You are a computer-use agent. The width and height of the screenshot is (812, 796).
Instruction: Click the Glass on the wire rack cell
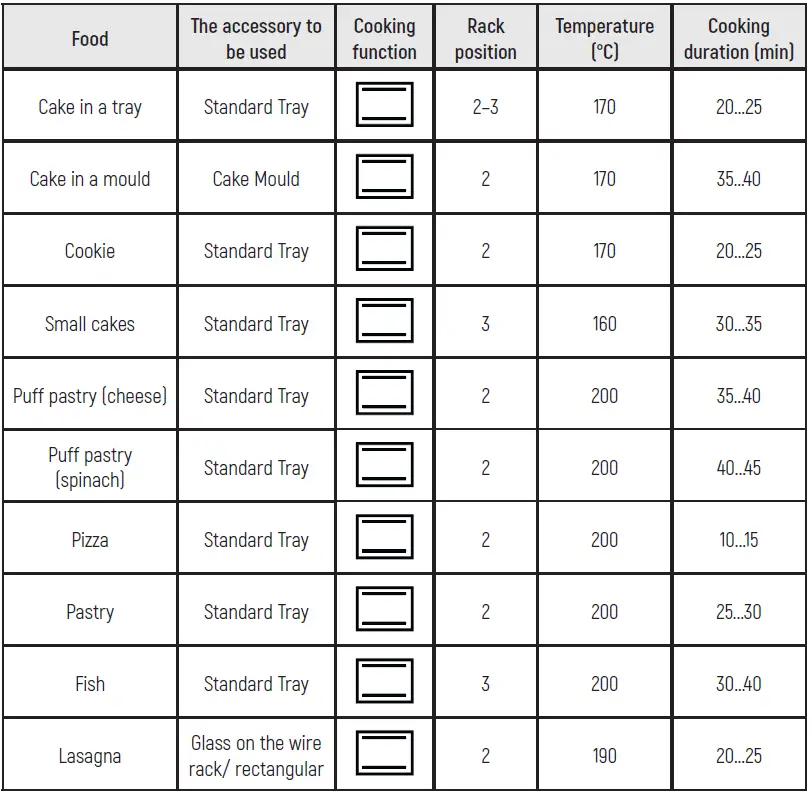coord(256,756)
